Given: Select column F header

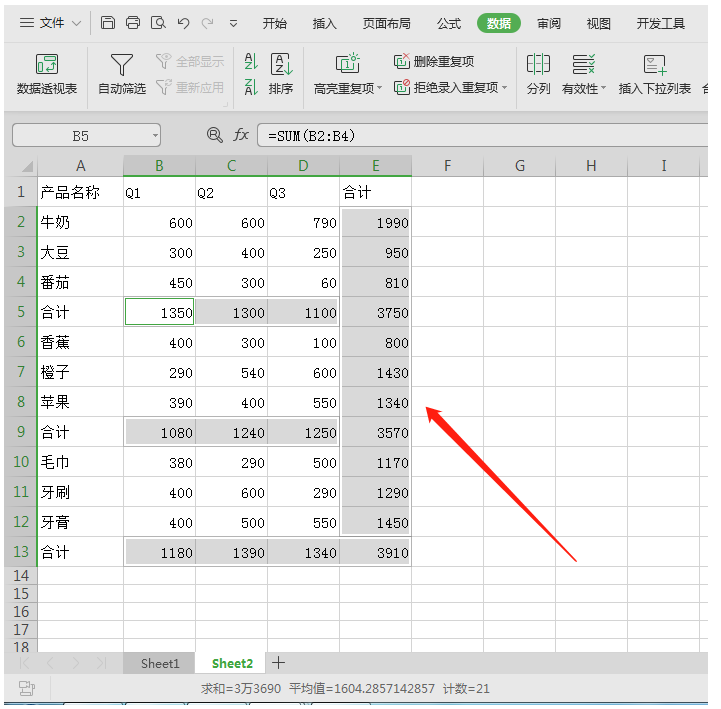Looking at the screenshot, I should coord(447,166).
